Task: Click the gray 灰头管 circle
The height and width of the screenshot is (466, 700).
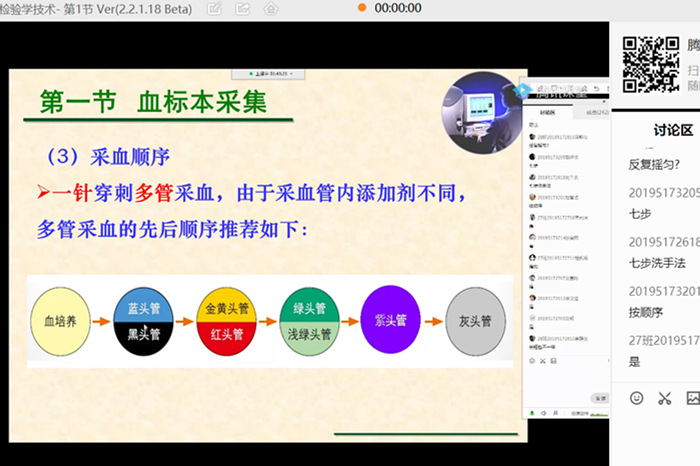Action: point(475,321)
